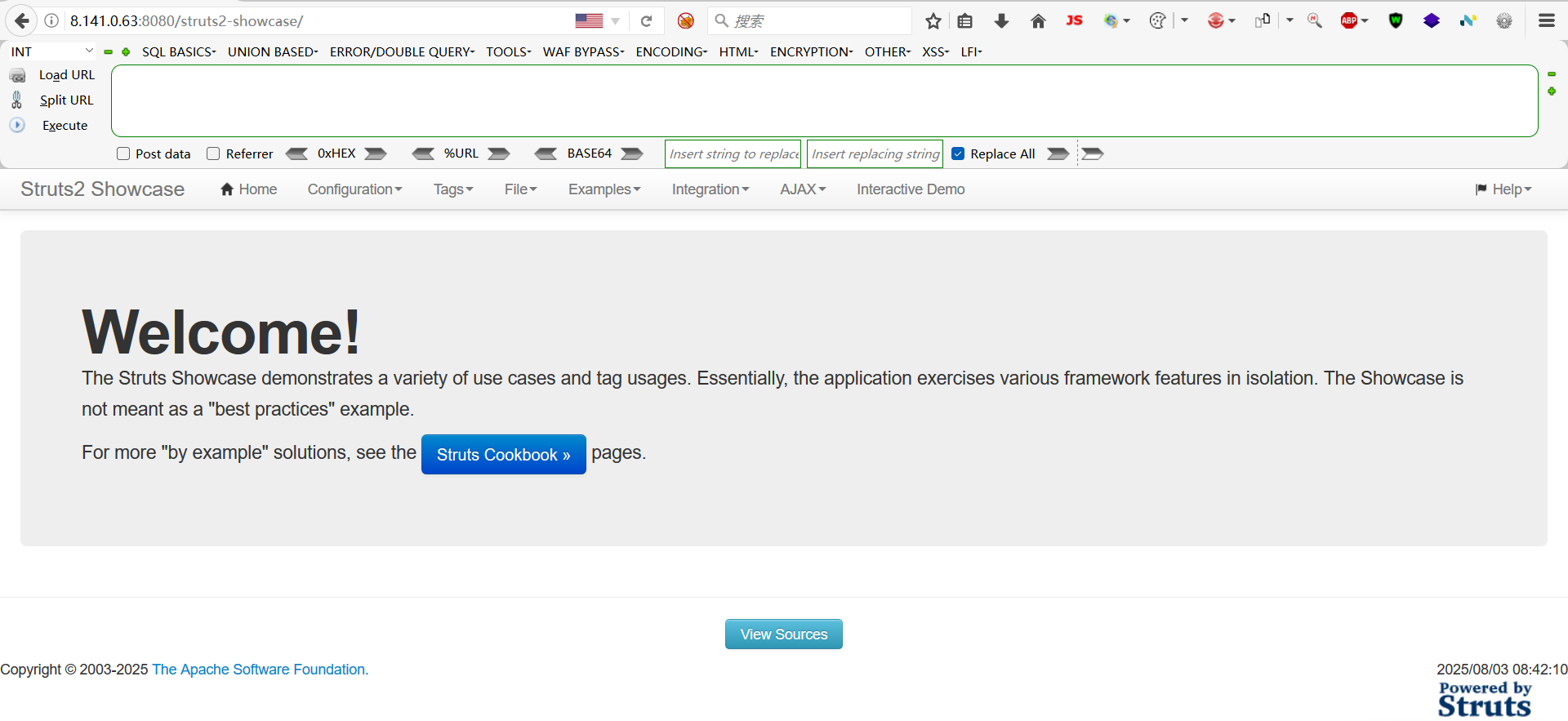This screenshot has height=721, width=1568.
Task: Click the %URL decode left arrow
Action: pos(423,154)
